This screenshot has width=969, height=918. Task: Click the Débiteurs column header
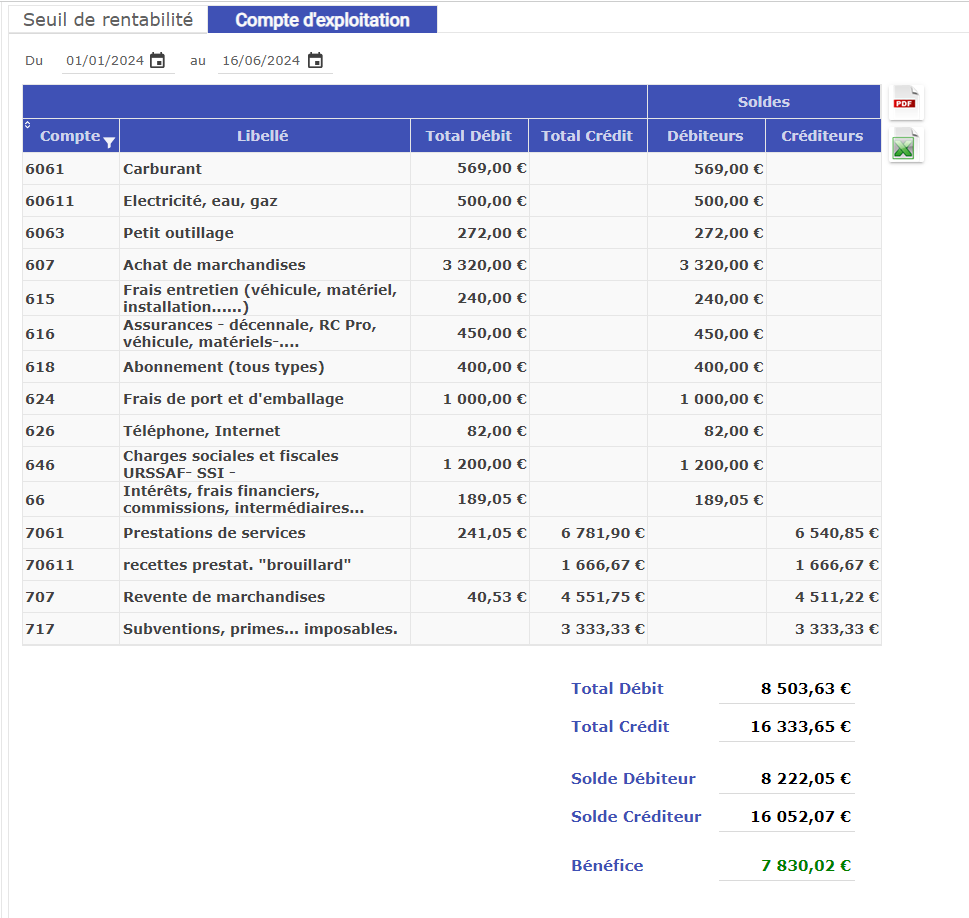[705, 136]
